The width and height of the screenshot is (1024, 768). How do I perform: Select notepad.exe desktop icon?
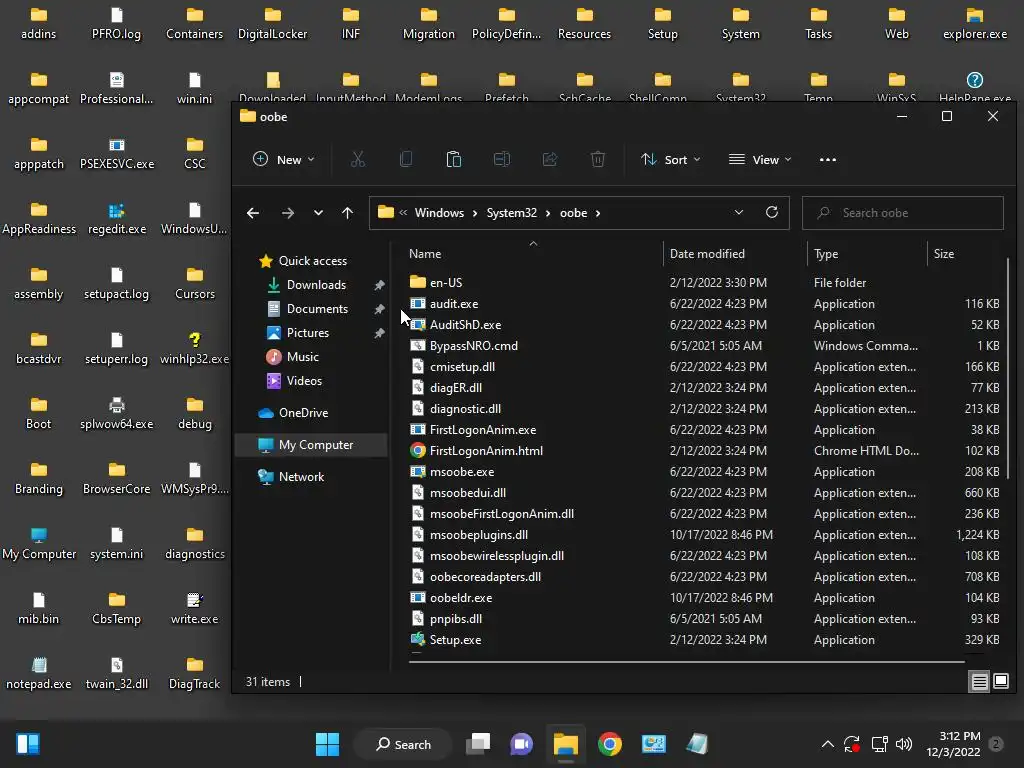39,674
